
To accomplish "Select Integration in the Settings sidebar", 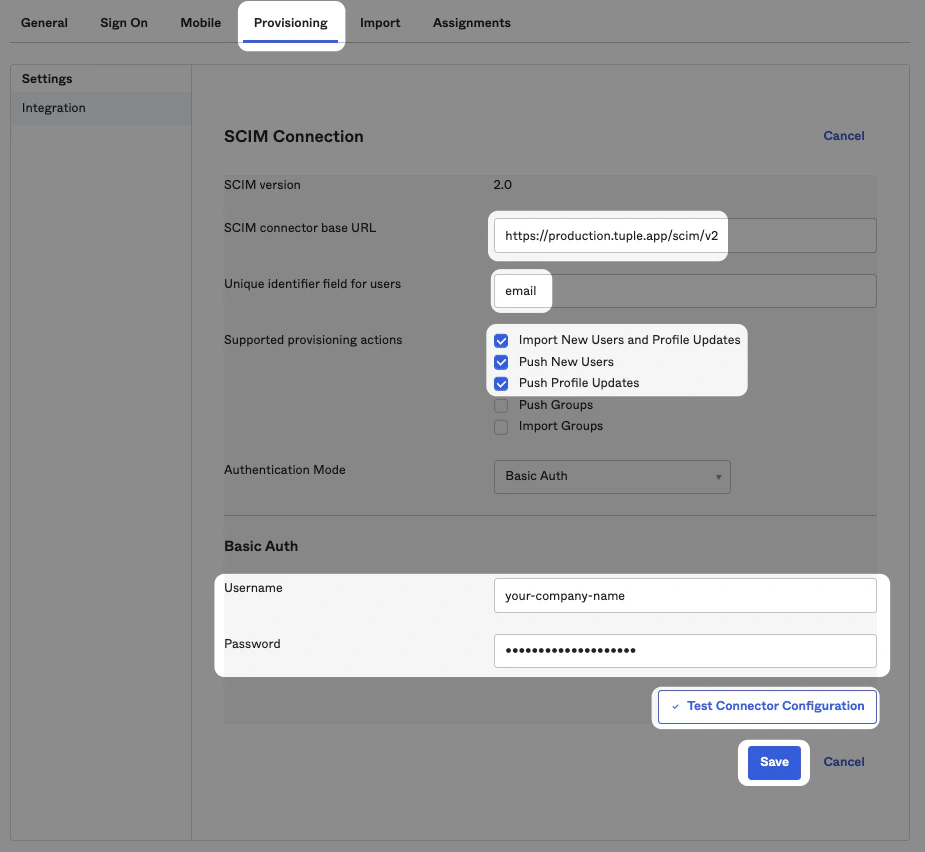I will pyautogui.click(x=53, y=107).
